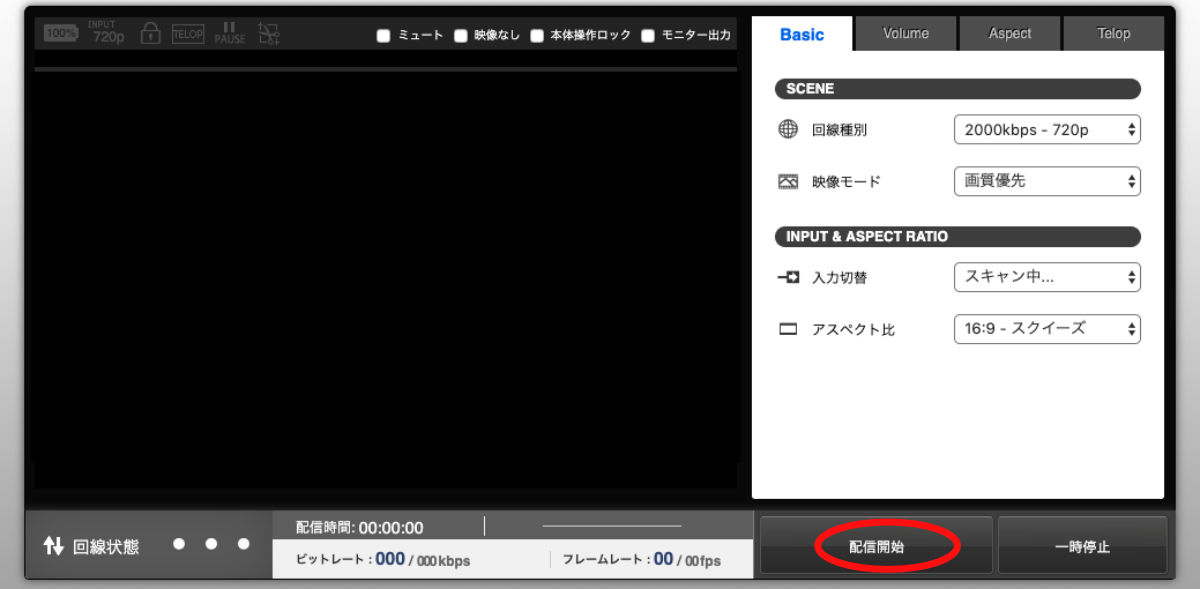Expand the 映像モード dropdown set to 画質優先
Image resolution: width=1200 pixels, height=589 pixels.
click(x=1047, y=181)
